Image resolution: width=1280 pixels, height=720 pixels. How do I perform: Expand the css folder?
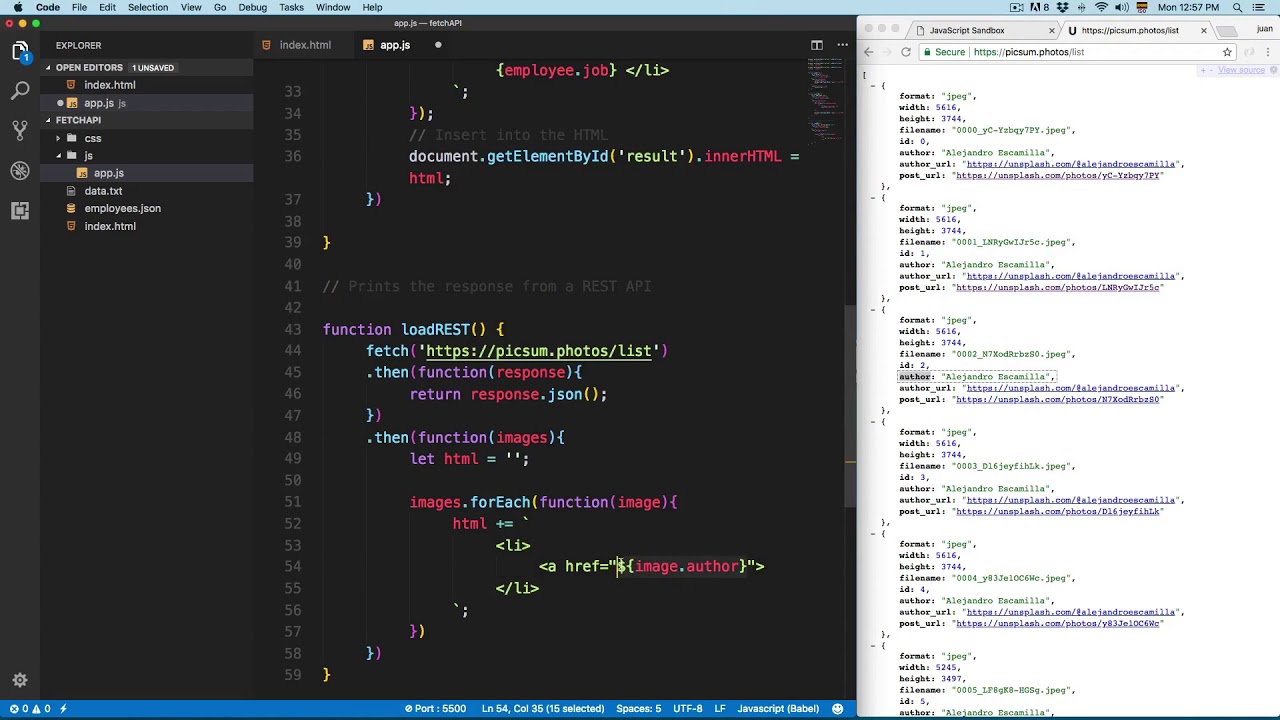pos(92,138)
